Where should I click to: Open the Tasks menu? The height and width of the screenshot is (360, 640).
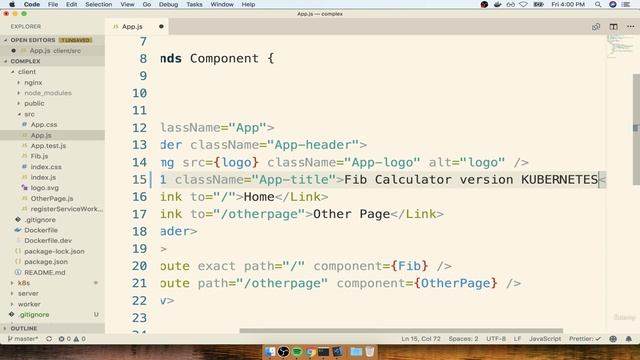click(194, 4)
